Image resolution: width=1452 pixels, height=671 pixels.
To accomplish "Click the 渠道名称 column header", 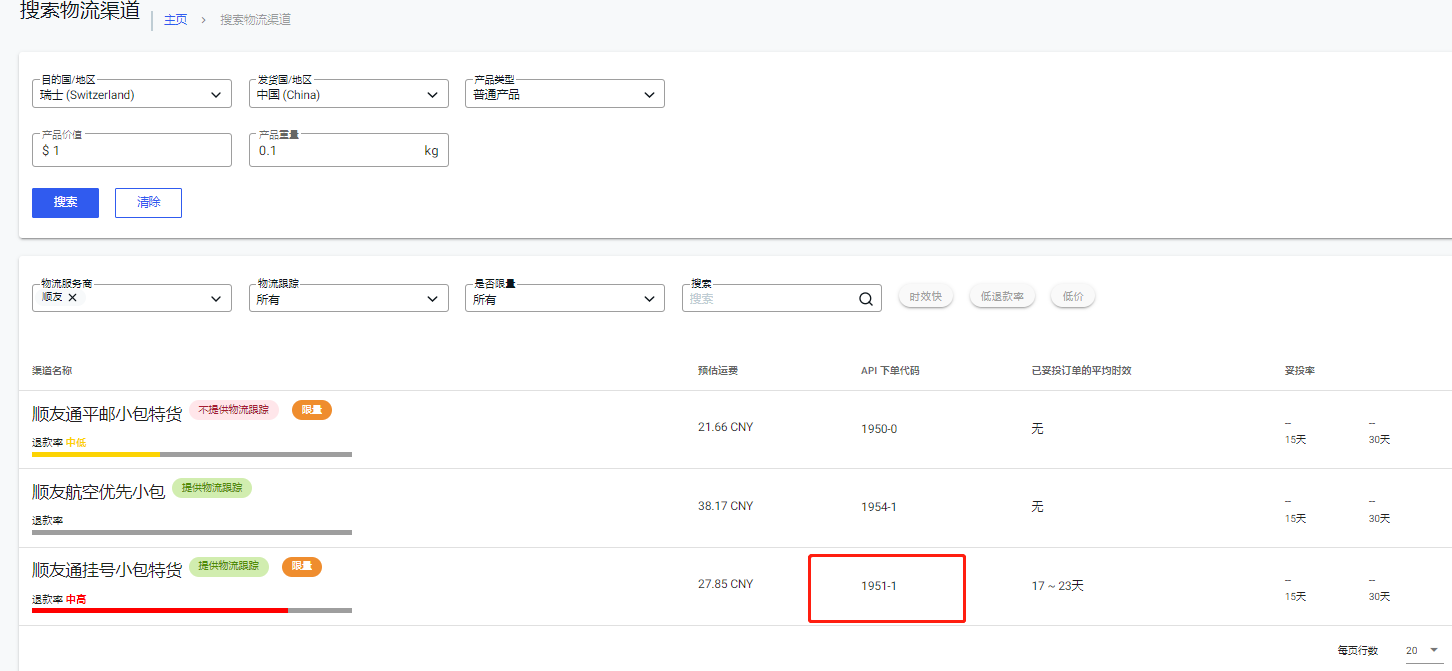I will point(52,371).
